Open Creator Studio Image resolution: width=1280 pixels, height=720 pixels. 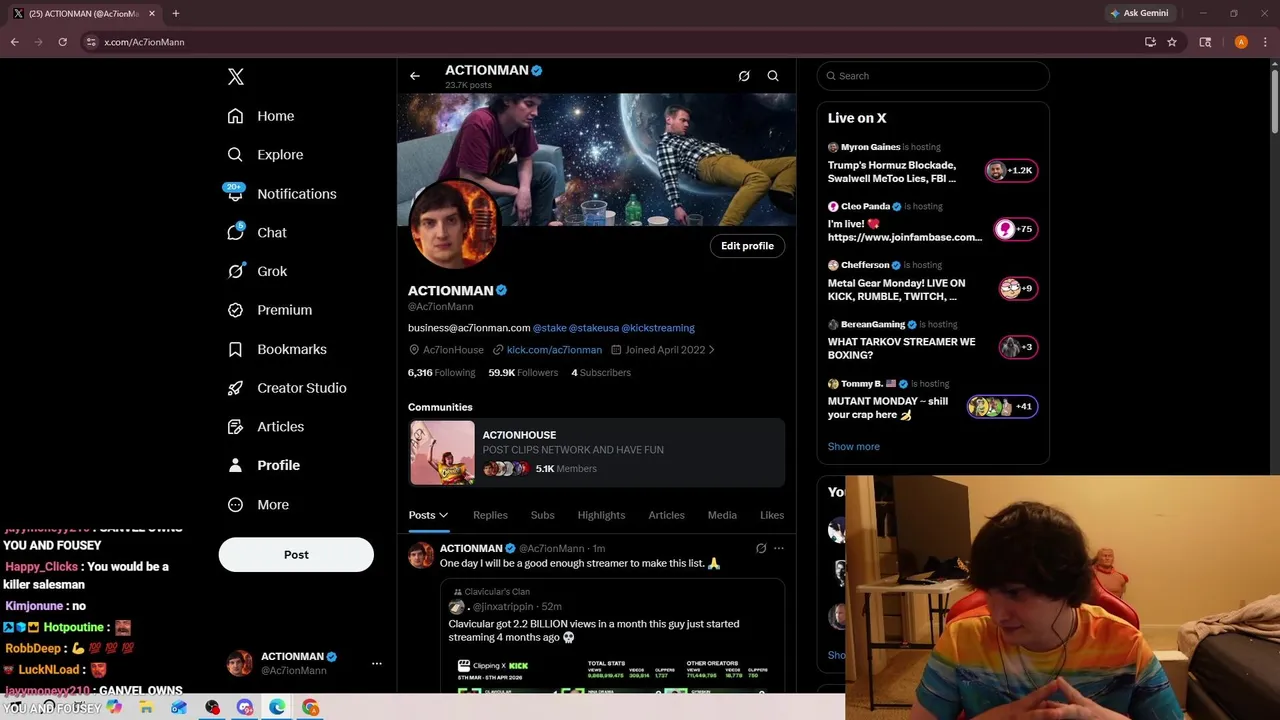click(x=287, y=388)
